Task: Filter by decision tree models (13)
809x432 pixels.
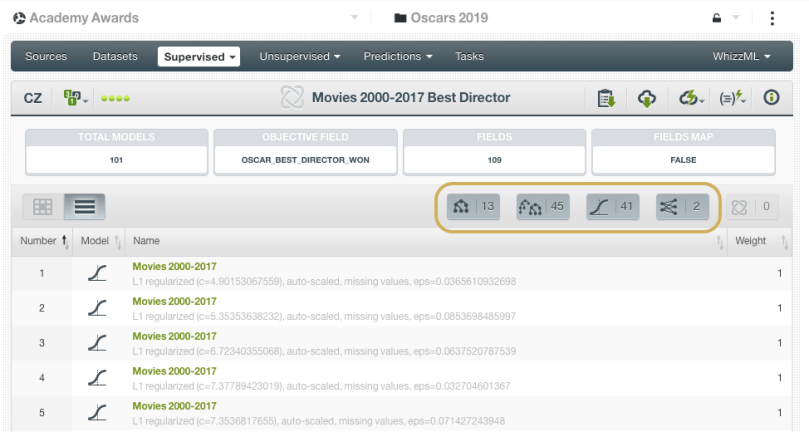Action: [x=473, y=207]
